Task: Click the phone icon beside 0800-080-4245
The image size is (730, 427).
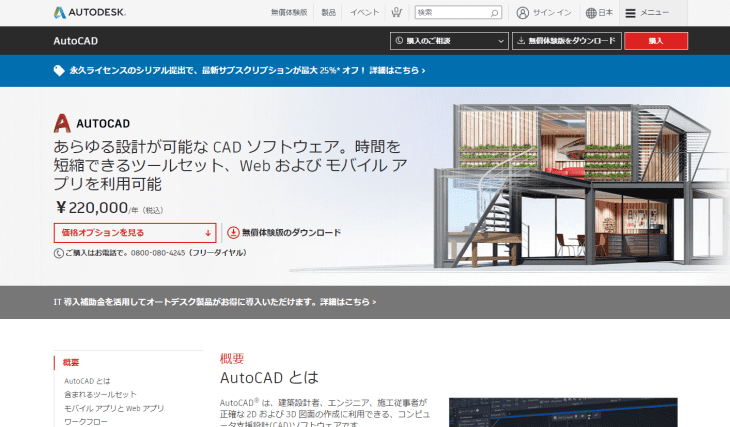Action: click(x=59, y=253)
